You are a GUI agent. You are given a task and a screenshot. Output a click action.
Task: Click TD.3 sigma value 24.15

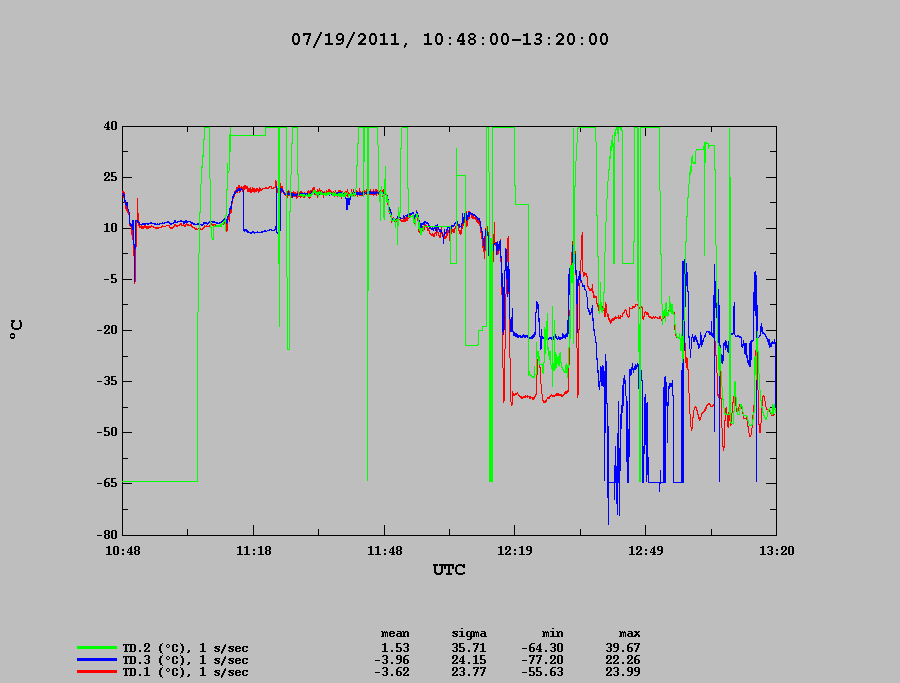coord(469,660)
